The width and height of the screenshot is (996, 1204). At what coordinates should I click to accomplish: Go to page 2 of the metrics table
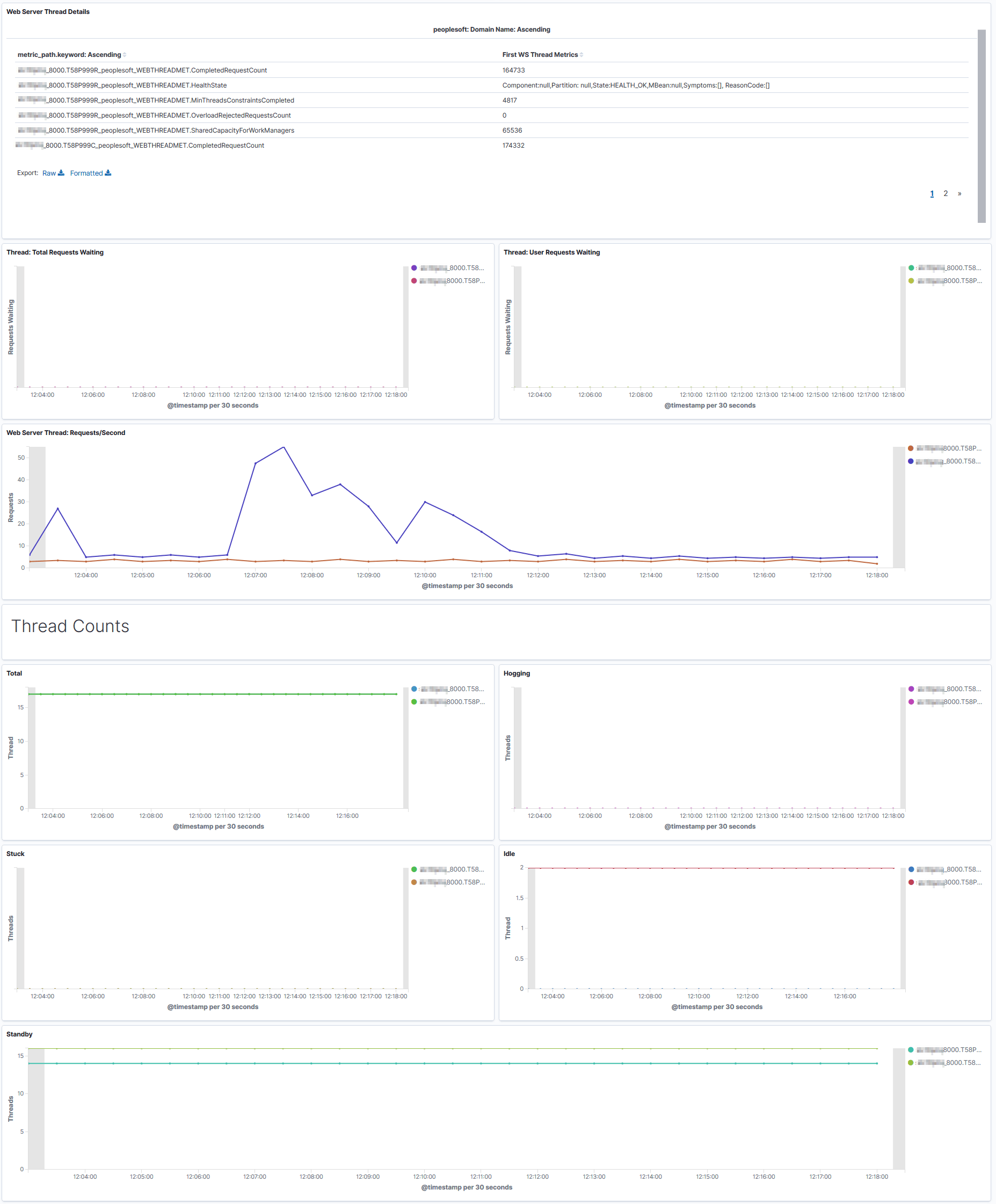(x=946, y=194)
